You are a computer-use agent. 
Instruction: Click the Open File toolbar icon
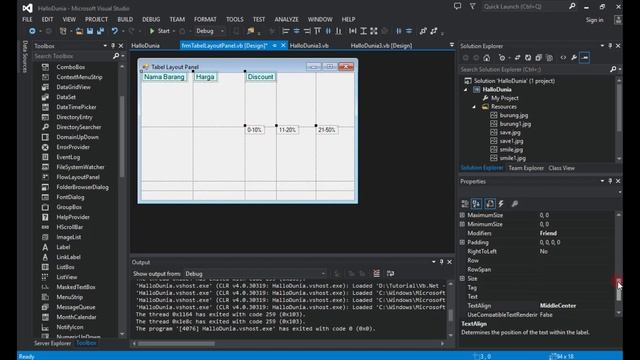coord(79,31)
